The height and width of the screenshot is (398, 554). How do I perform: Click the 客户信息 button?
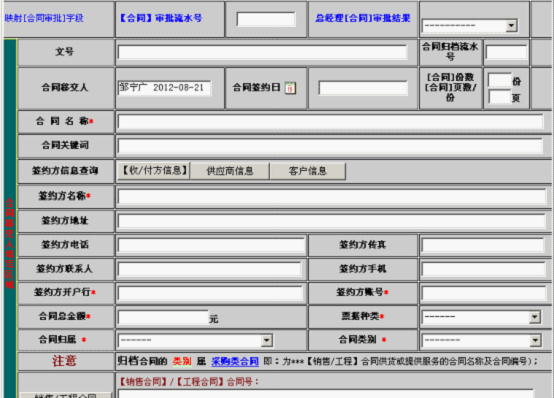click(308, 171)
